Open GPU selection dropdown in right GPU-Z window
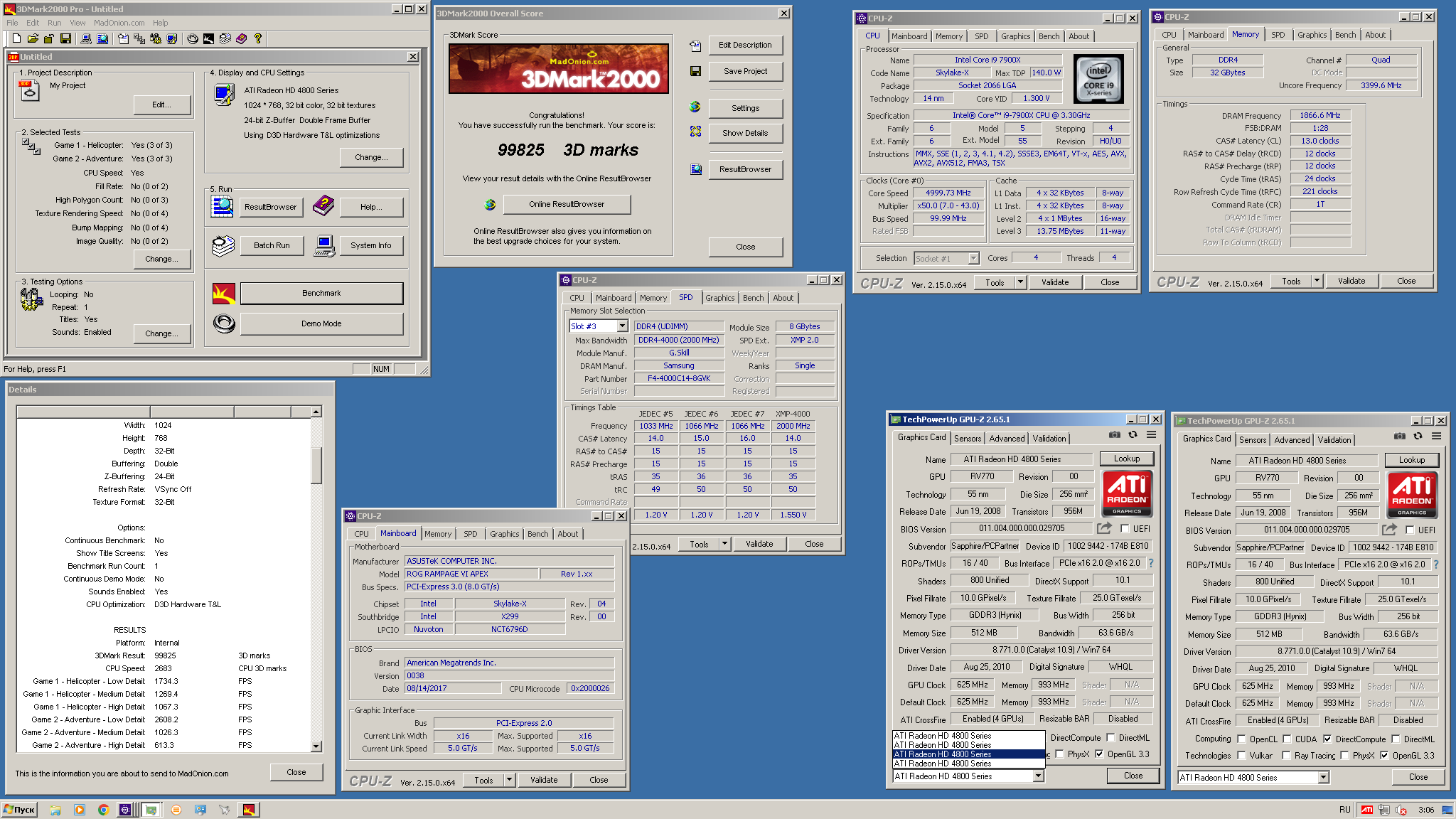The height and width of the screenshot is (819, 1456). point(1324,777)
